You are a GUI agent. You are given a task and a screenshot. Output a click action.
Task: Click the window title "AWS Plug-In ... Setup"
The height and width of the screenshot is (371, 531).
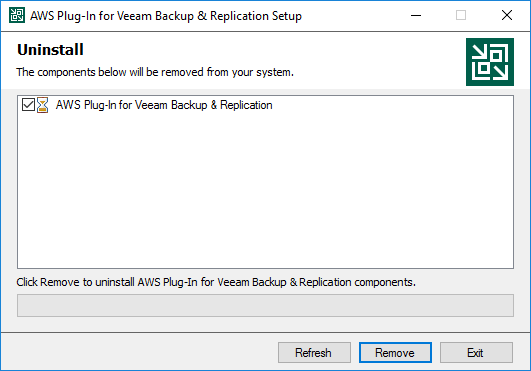click(166, 16)
